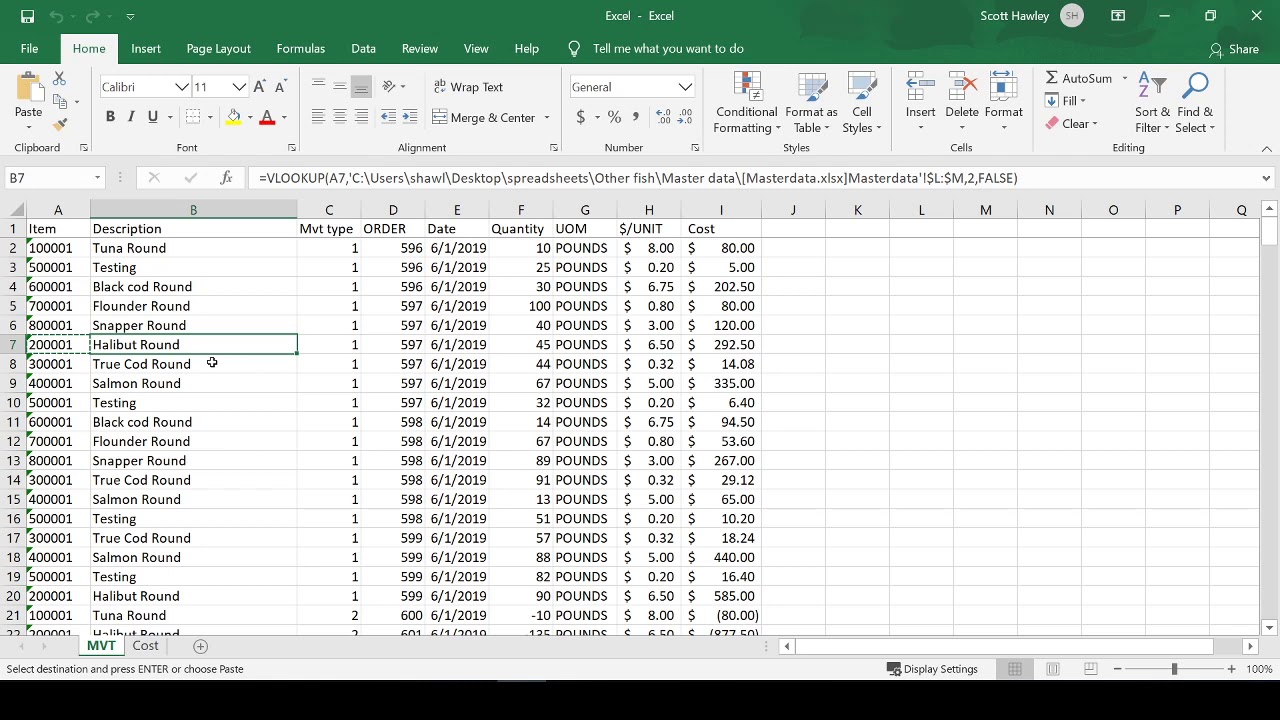Open the Conditional Formatting dropdown
Image resolution: width=1280 pixels, height=720 pixels.
point(747,101)
